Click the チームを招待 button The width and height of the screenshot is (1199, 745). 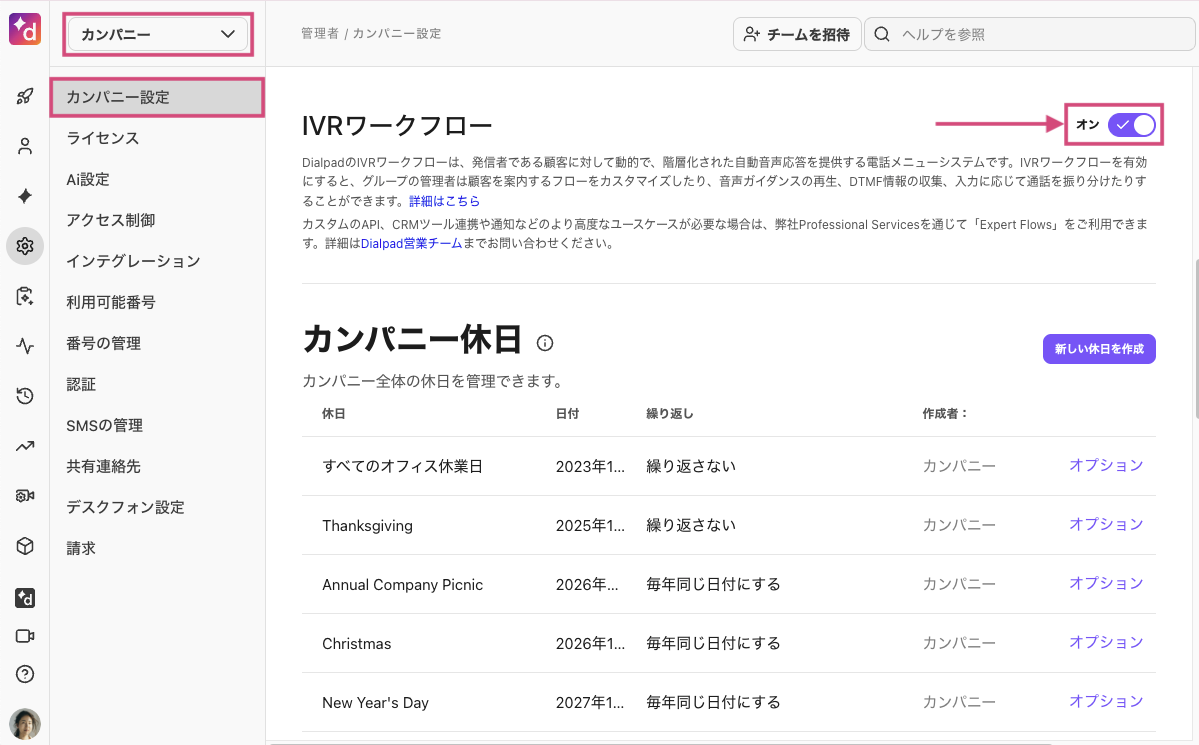click(x=797, y=35)
